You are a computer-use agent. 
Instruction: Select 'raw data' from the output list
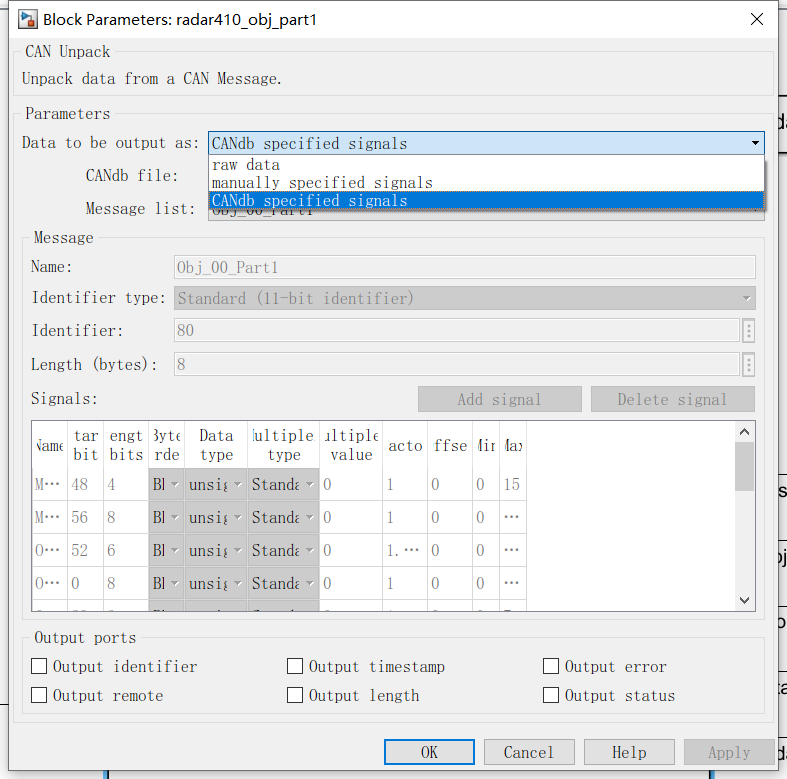click(x=486, y=165)
